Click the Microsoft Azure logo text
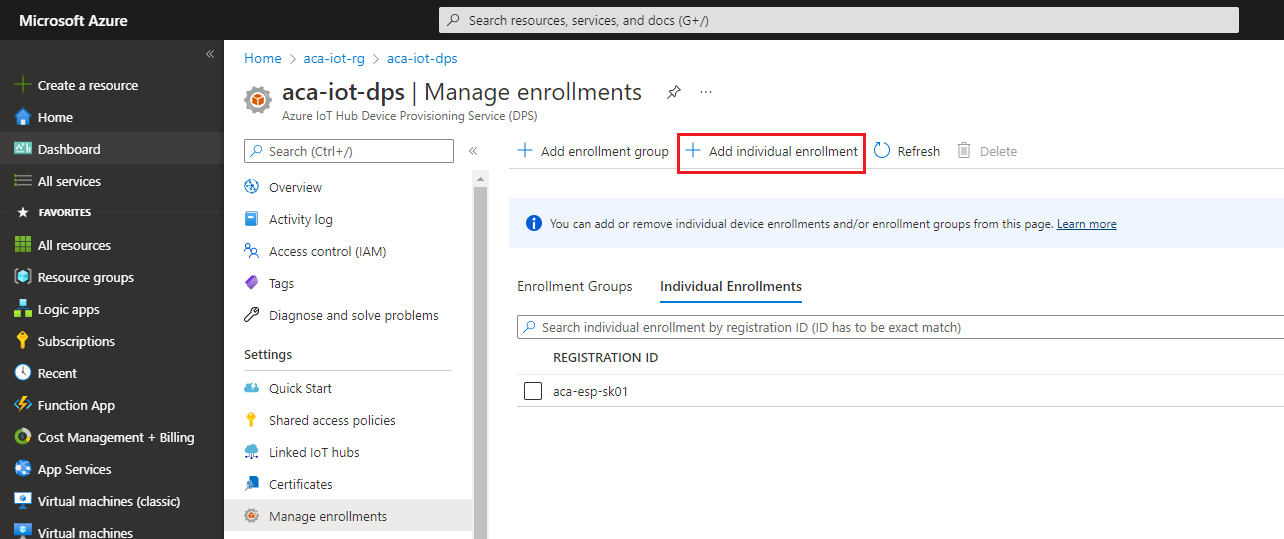Screen dimensions: 1284x539 coord(73,20)
